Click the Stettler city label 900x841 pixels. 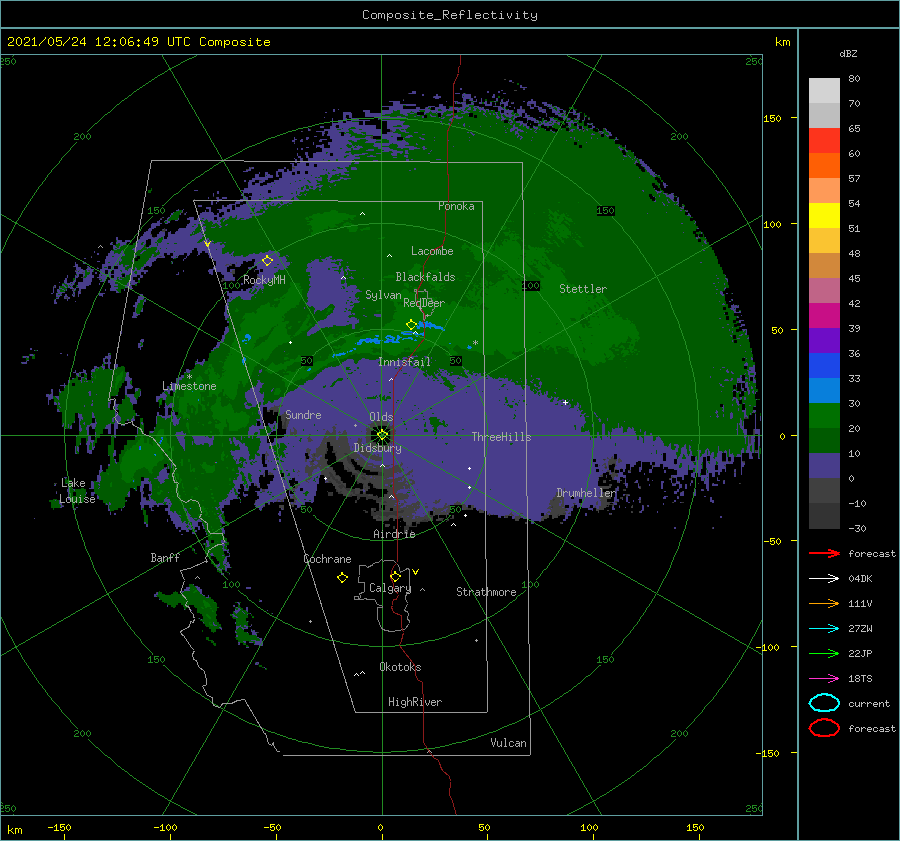click(583, 289)
